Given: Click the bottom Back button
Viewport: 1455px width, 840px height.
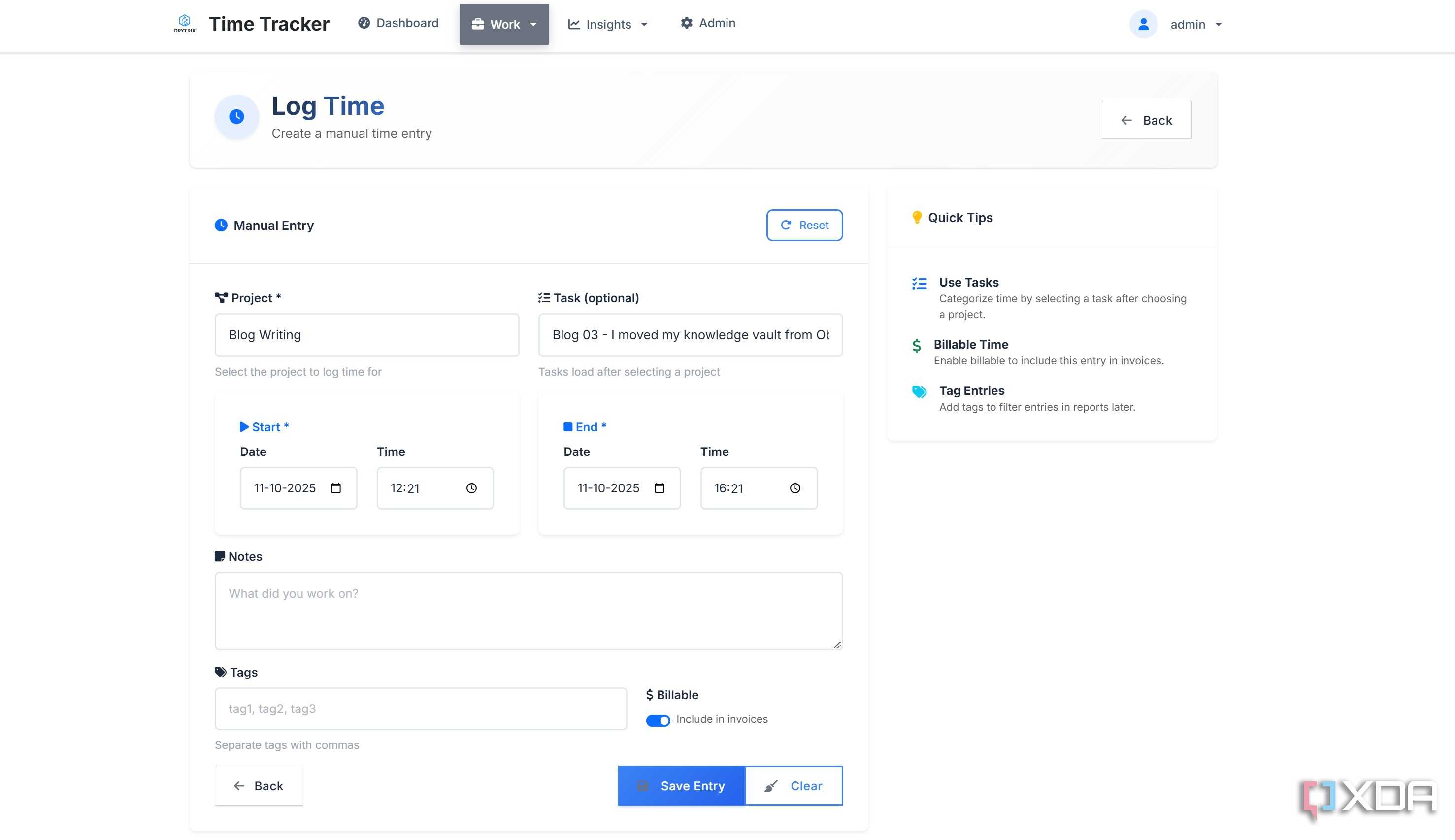Looking at the screenshot, I should pyautogui.click(x=259, y=786).
